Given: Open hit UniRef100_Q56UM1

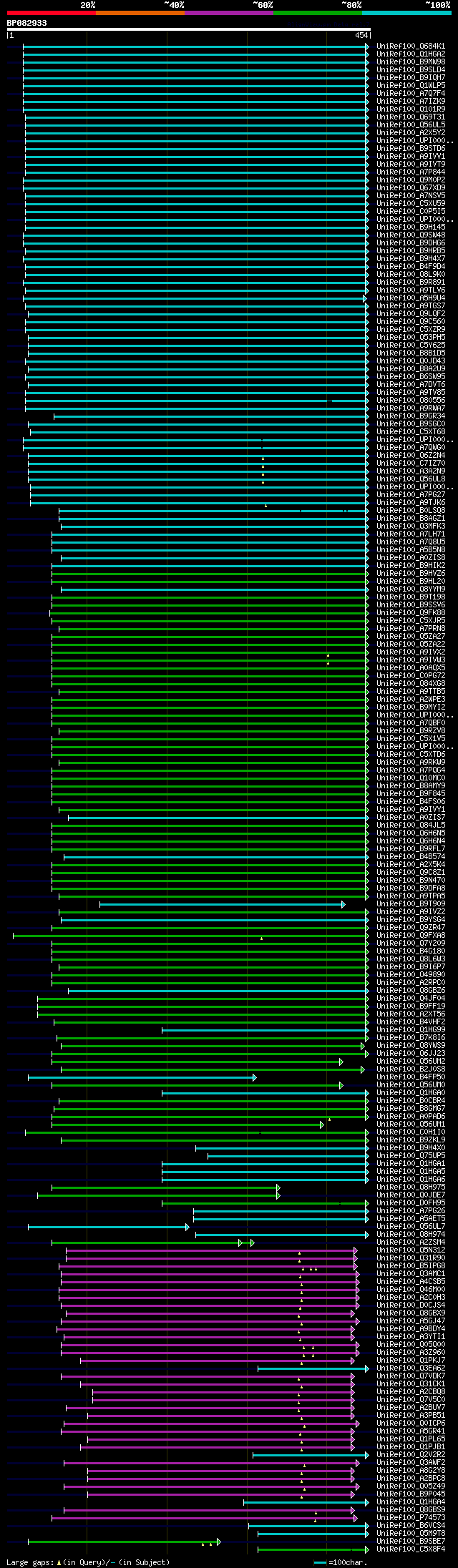Looking at the screenshot, I should pos(411,1124).
